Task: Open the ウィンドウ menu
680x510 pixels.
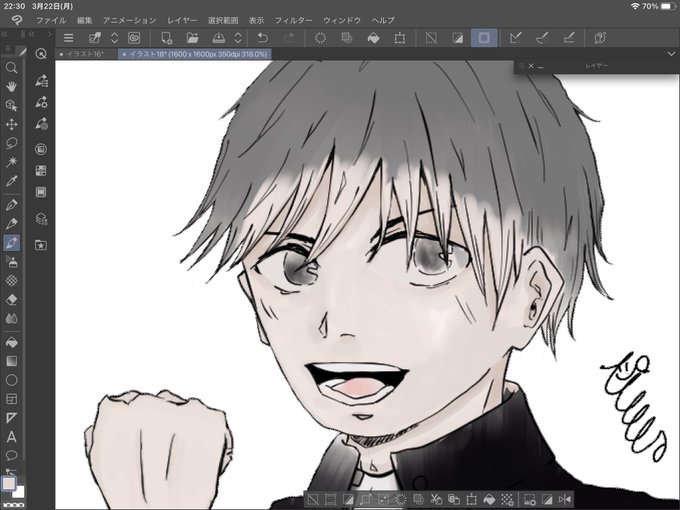Action: coord(342,20)
